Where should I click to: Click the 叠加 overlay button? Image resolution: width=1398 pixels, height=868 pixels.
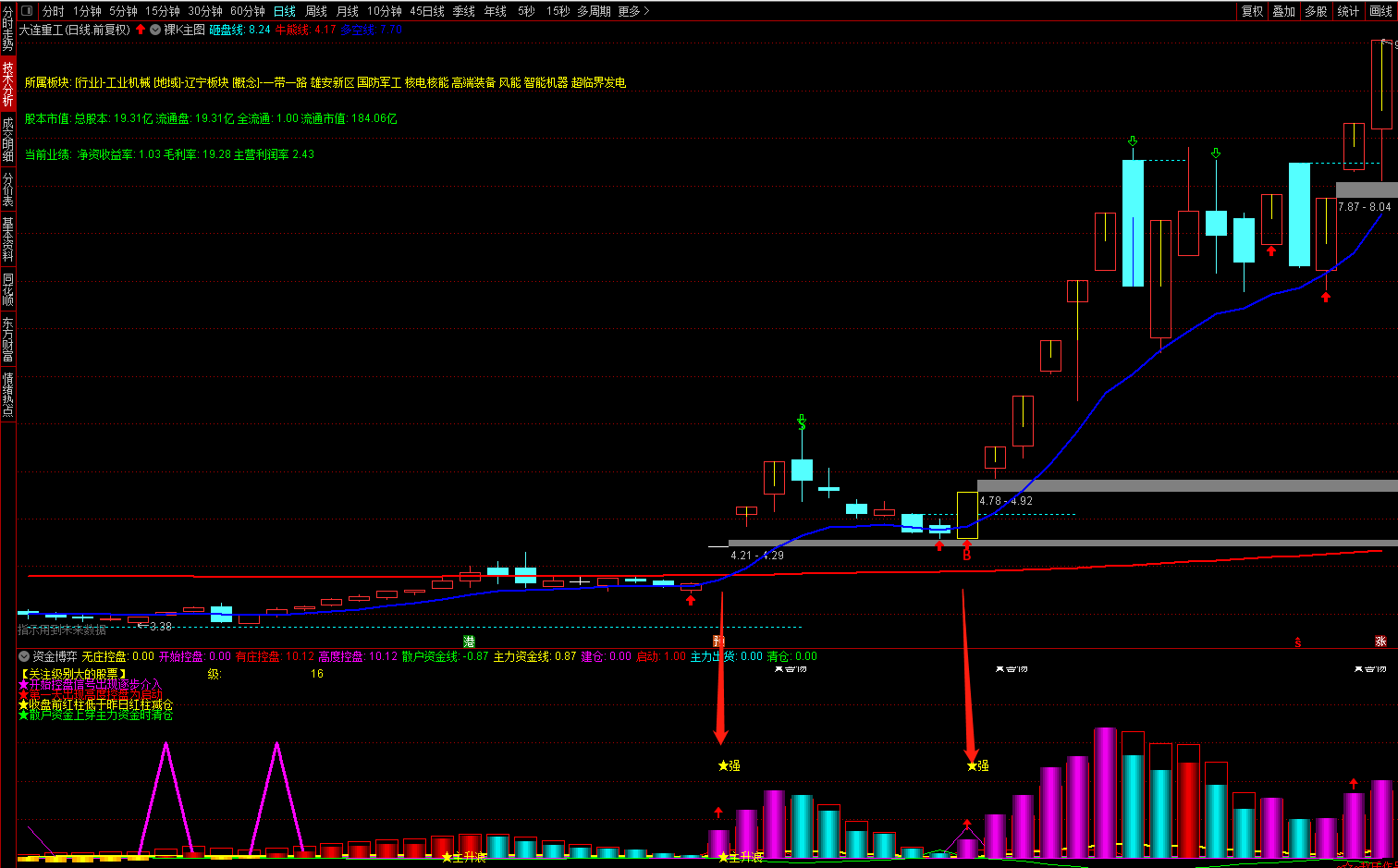(x=1283, y=11)
